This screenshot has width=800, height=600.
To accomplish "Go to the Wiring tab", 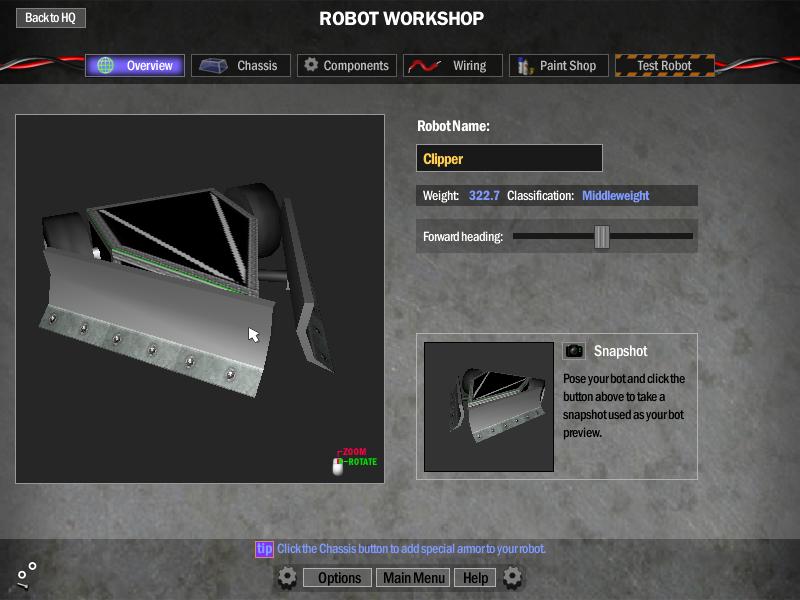I will [x=453, y=65].
